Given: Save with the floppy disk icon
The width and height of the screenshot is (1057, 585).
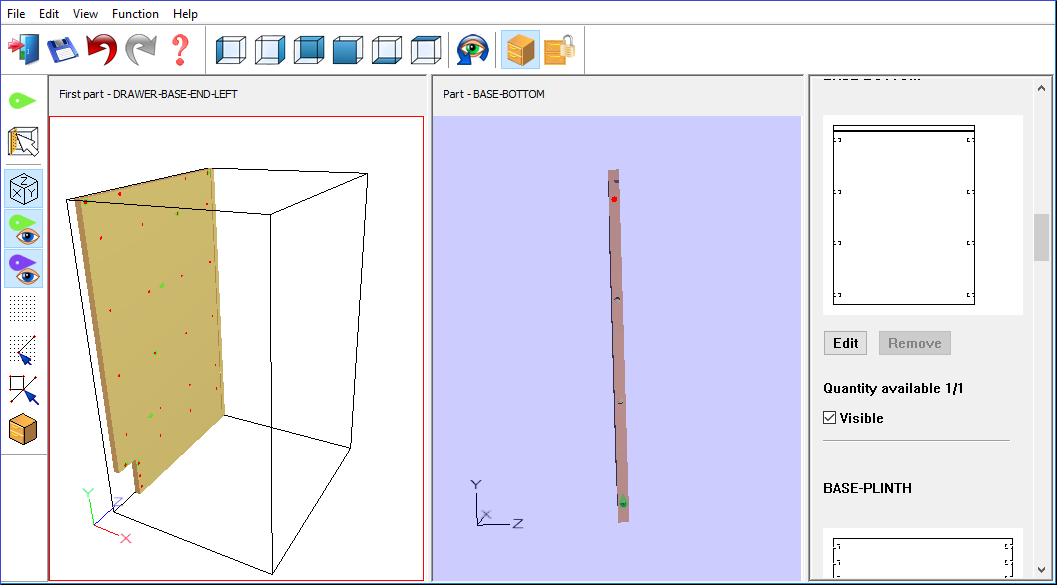Looking at the screenshot, I should click(62, 50).
